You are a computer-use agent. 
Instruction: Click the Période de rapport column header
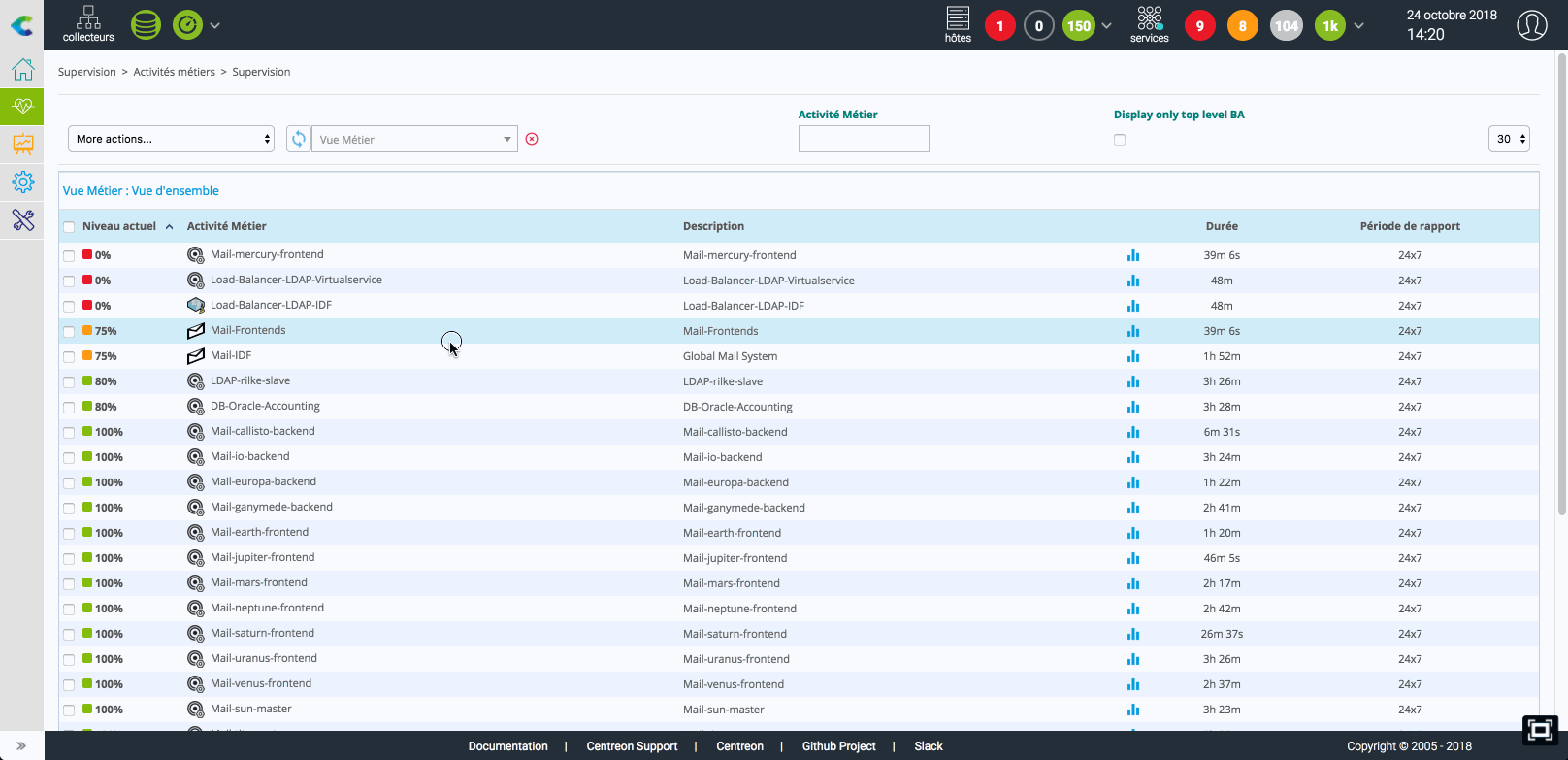point(1410,226)
